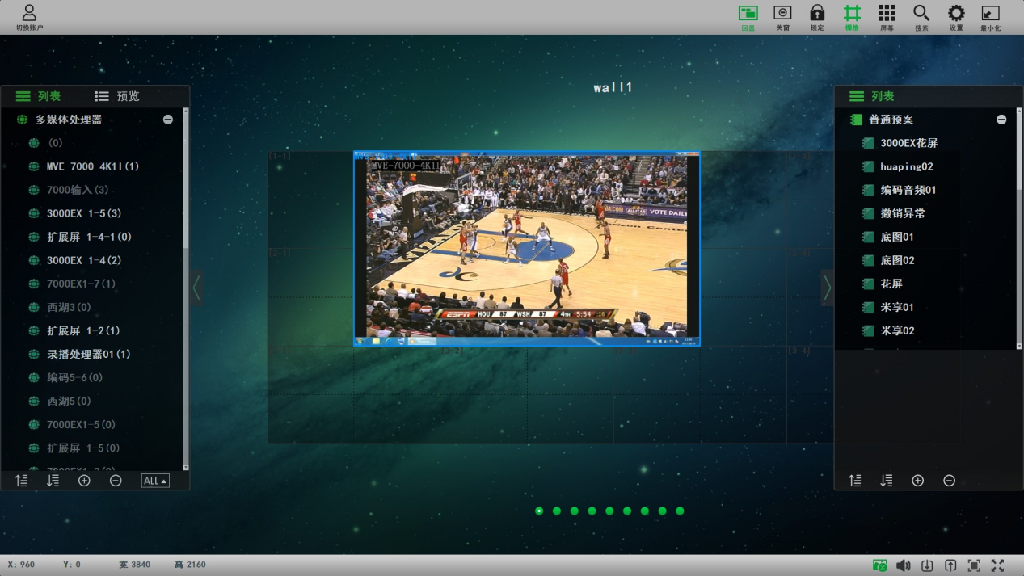1024x576 pixels.
Task: Select 扩展屏 1-4-1 (0) device
Action: (89, 237)
